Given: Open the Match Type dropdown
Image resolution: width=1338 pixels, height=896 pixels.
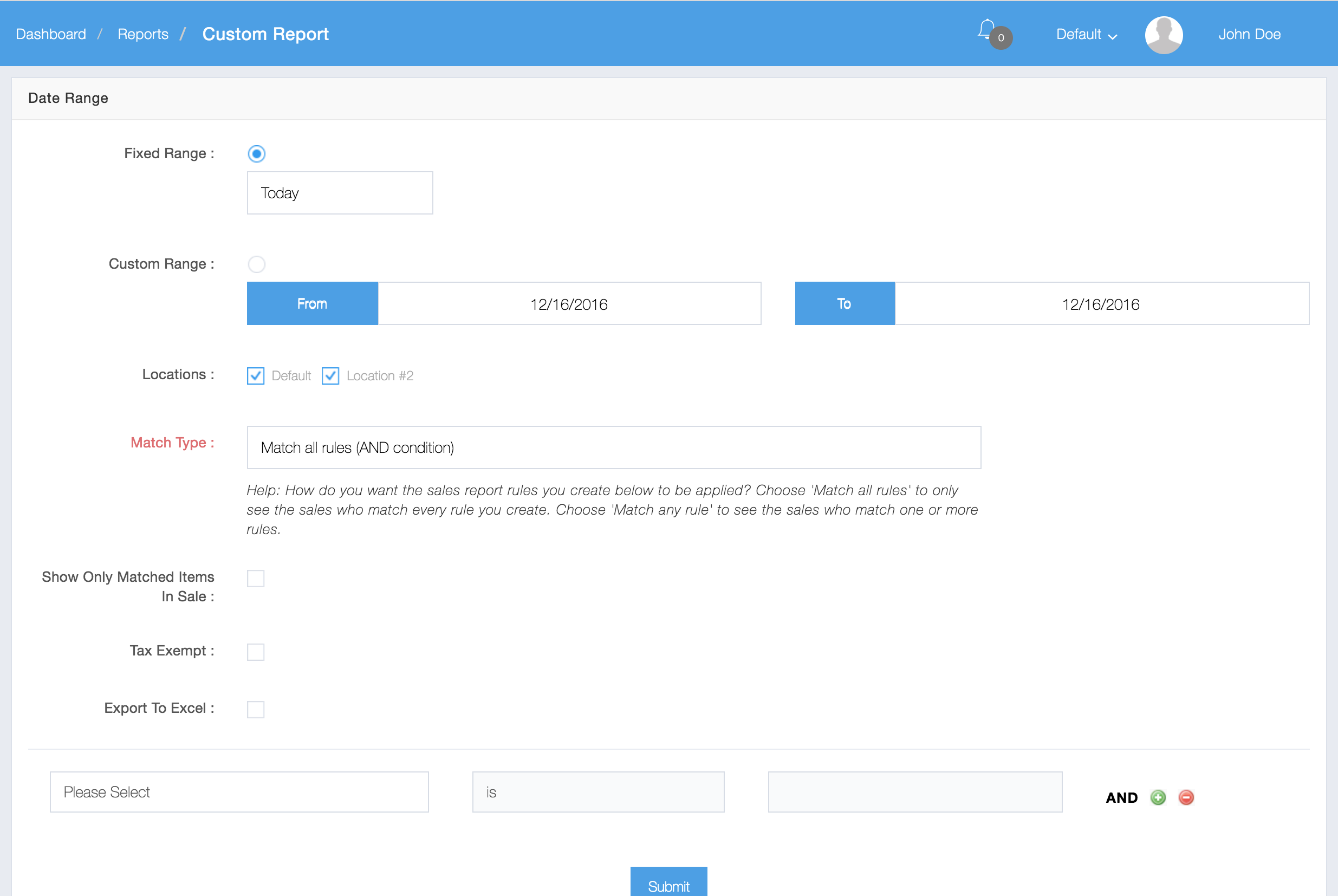Looking at the screenshot, I should pos(613,447).
